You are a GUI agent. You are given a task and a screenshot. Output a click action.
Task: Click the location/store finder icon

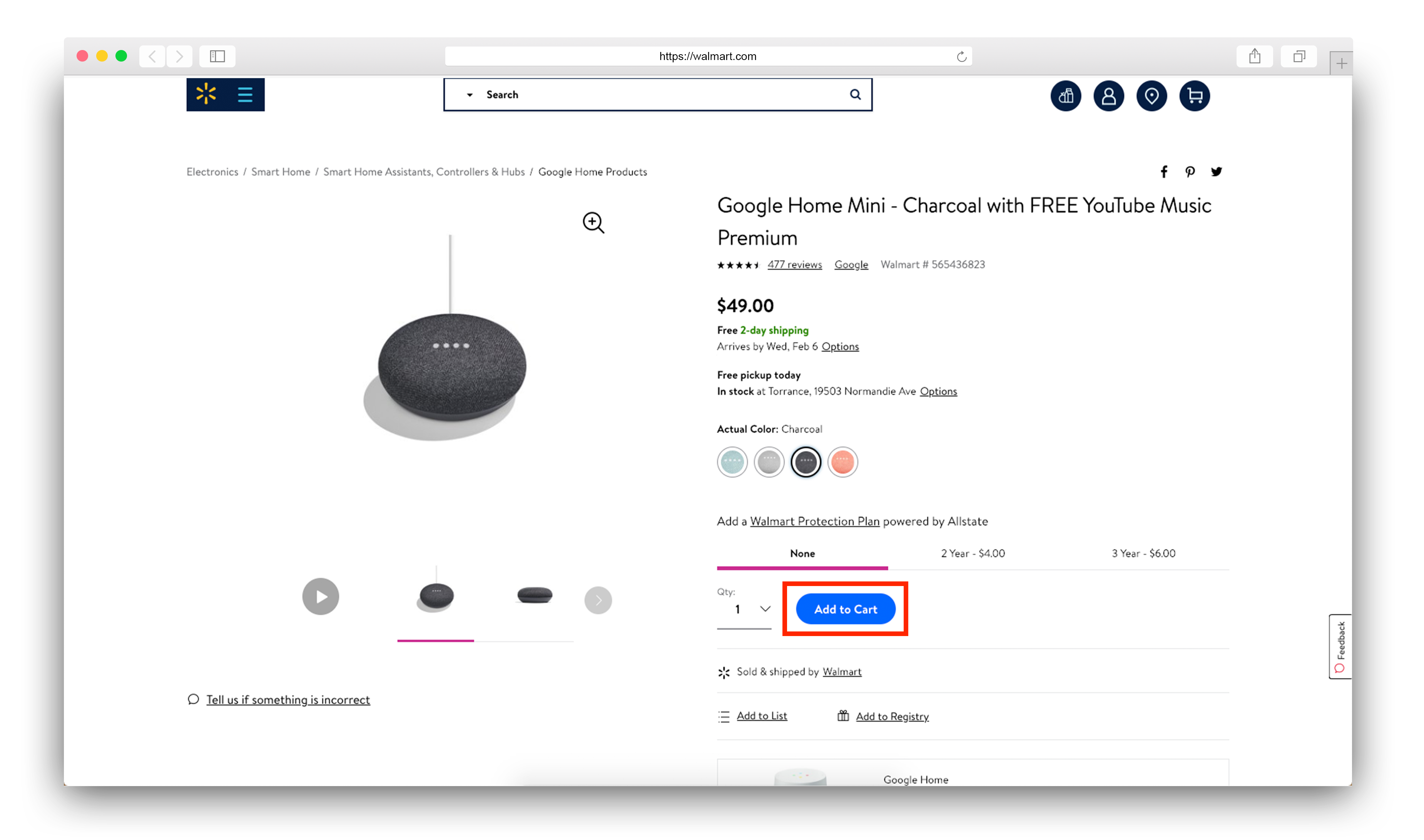click(1152, 95)
